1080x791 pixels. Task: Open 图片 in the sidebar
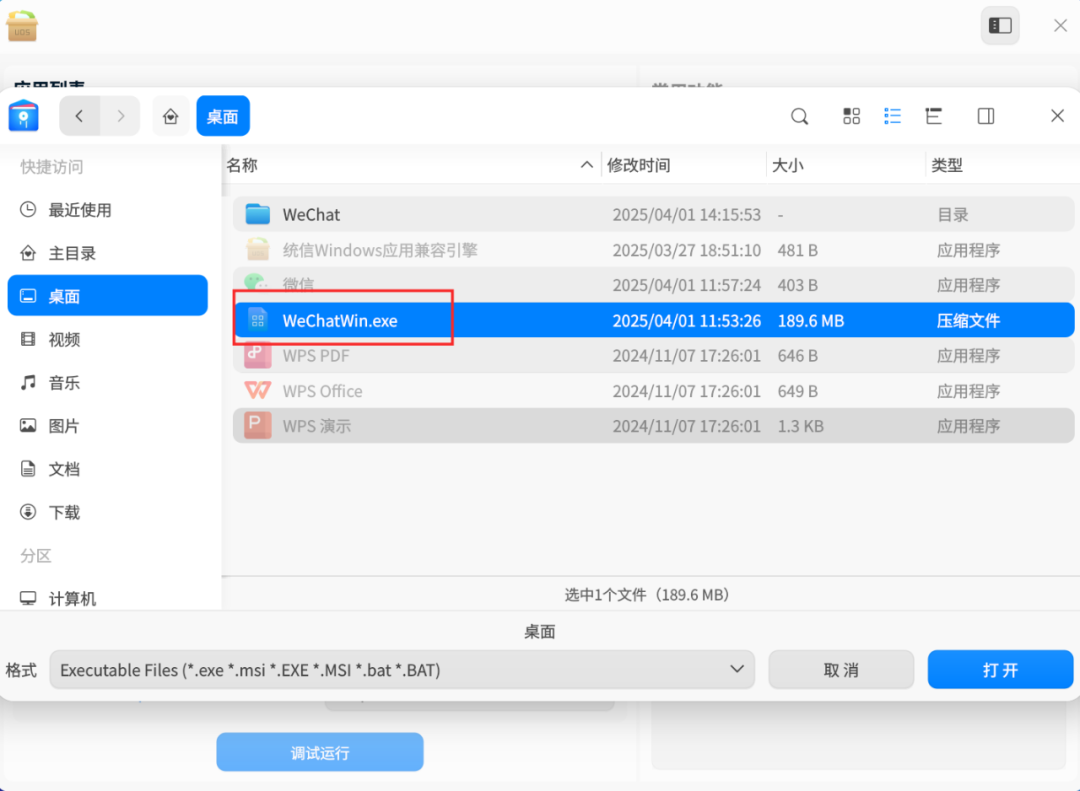click(107, 426)
